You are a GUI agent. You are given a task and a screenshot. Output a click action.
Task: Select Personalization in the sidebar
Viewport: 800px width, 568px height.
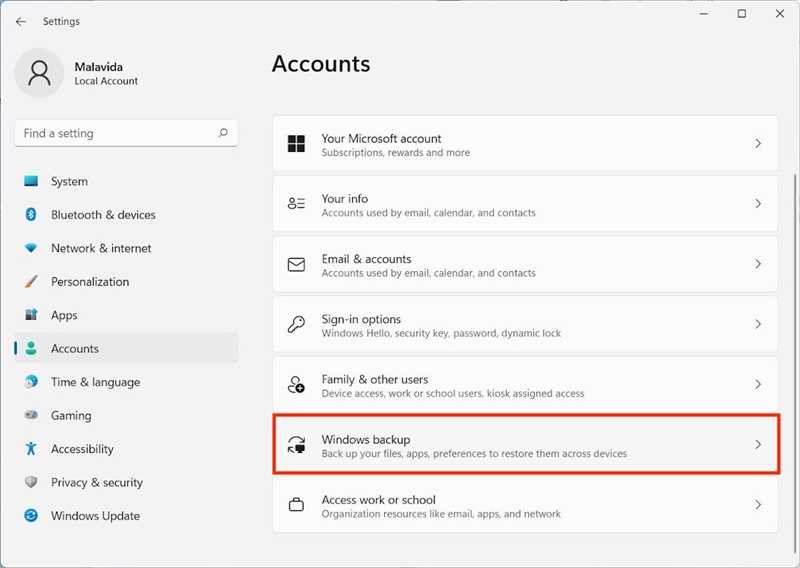[90, 282]
